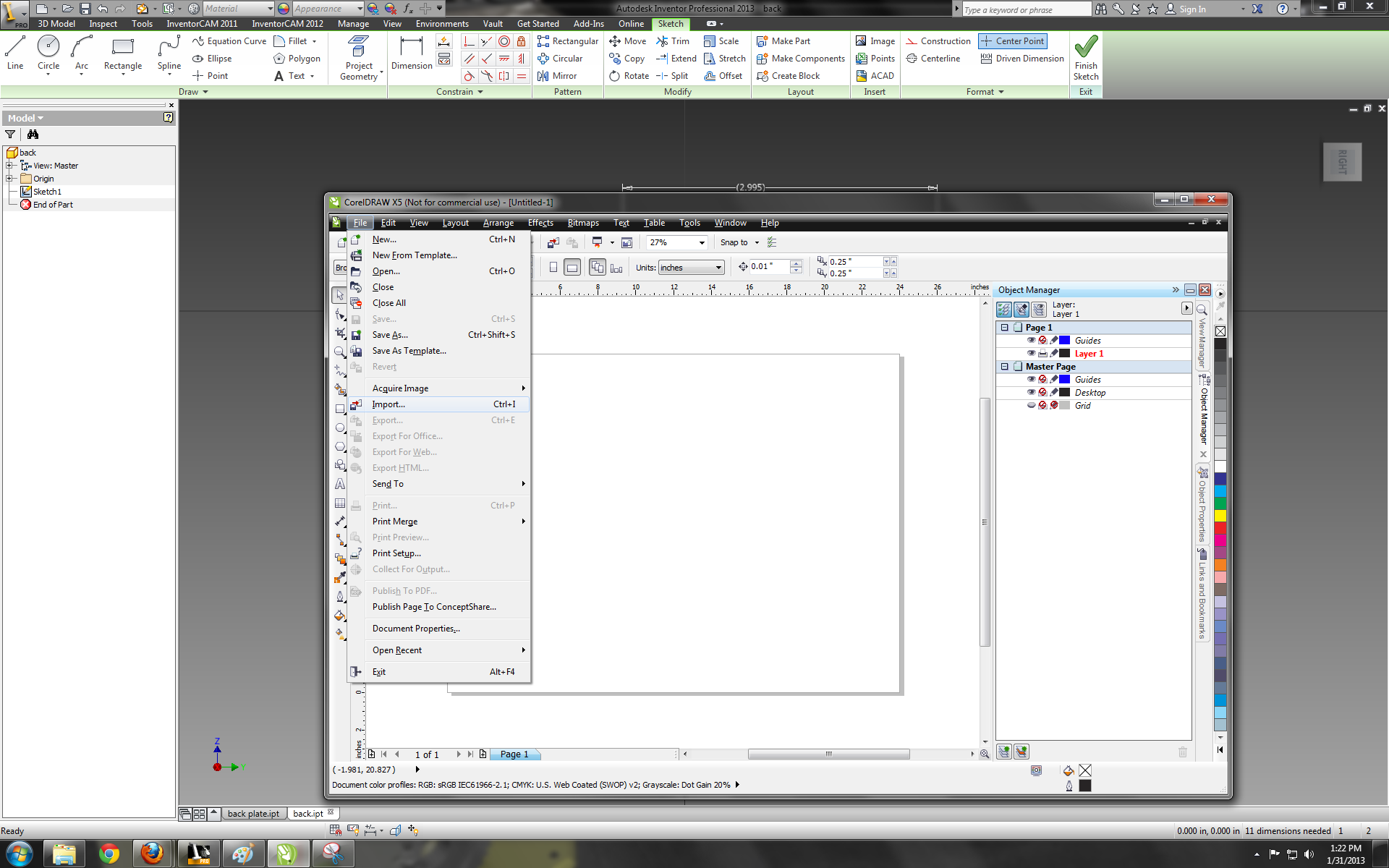Open the Import... menu entry
1389x868 pixels.
[x=438, y=404]
